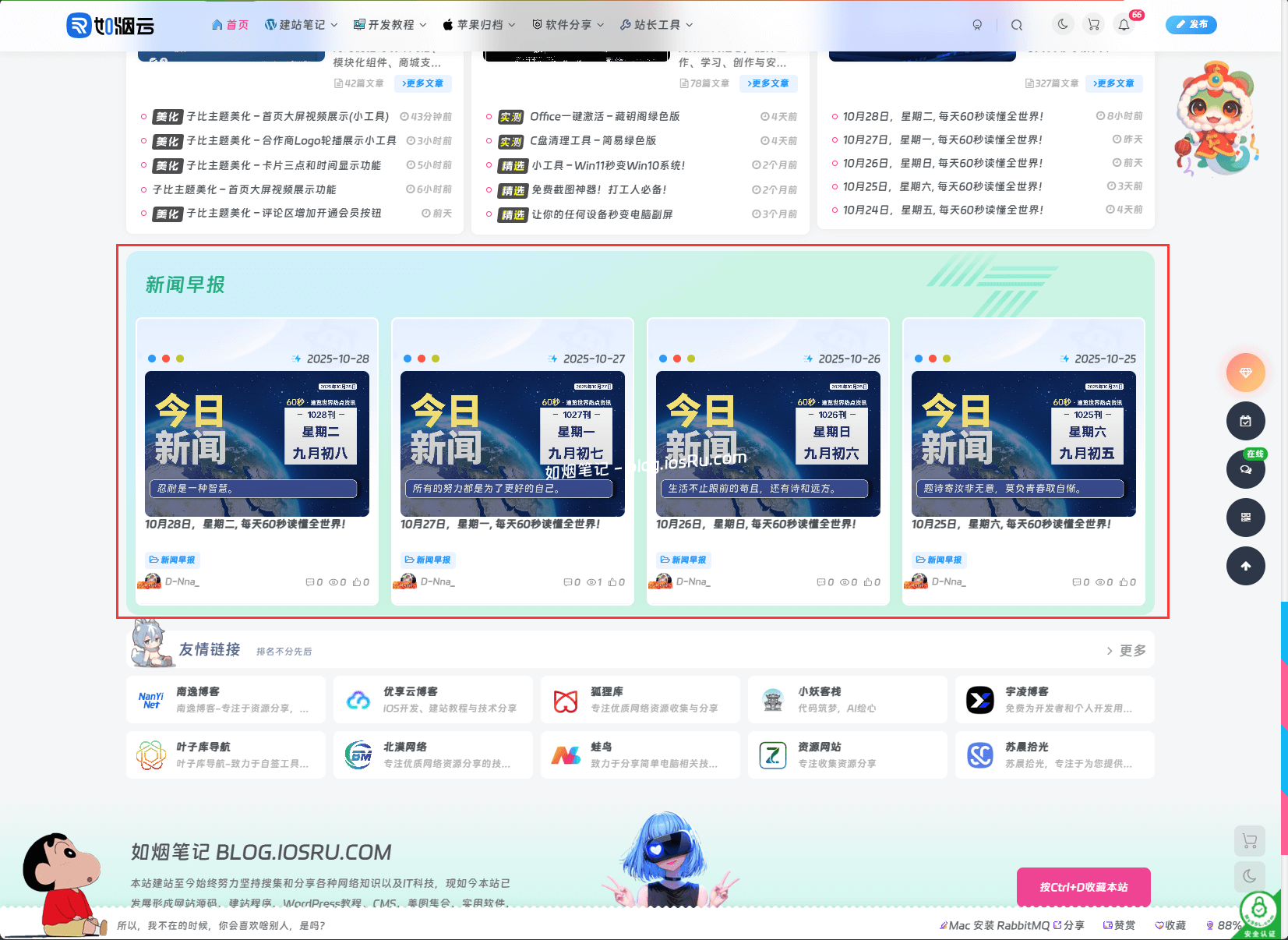The image size is (1288, 940).
Task: Toggle dark mode with the moon icon
Action: (1062, 24)
